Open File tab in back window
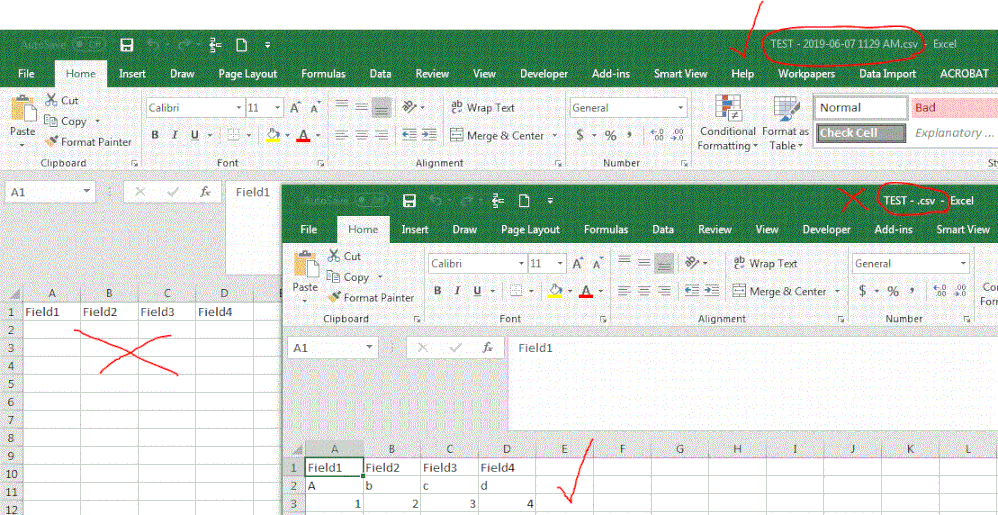The image size is (998, 515). [x=26, y=74]
